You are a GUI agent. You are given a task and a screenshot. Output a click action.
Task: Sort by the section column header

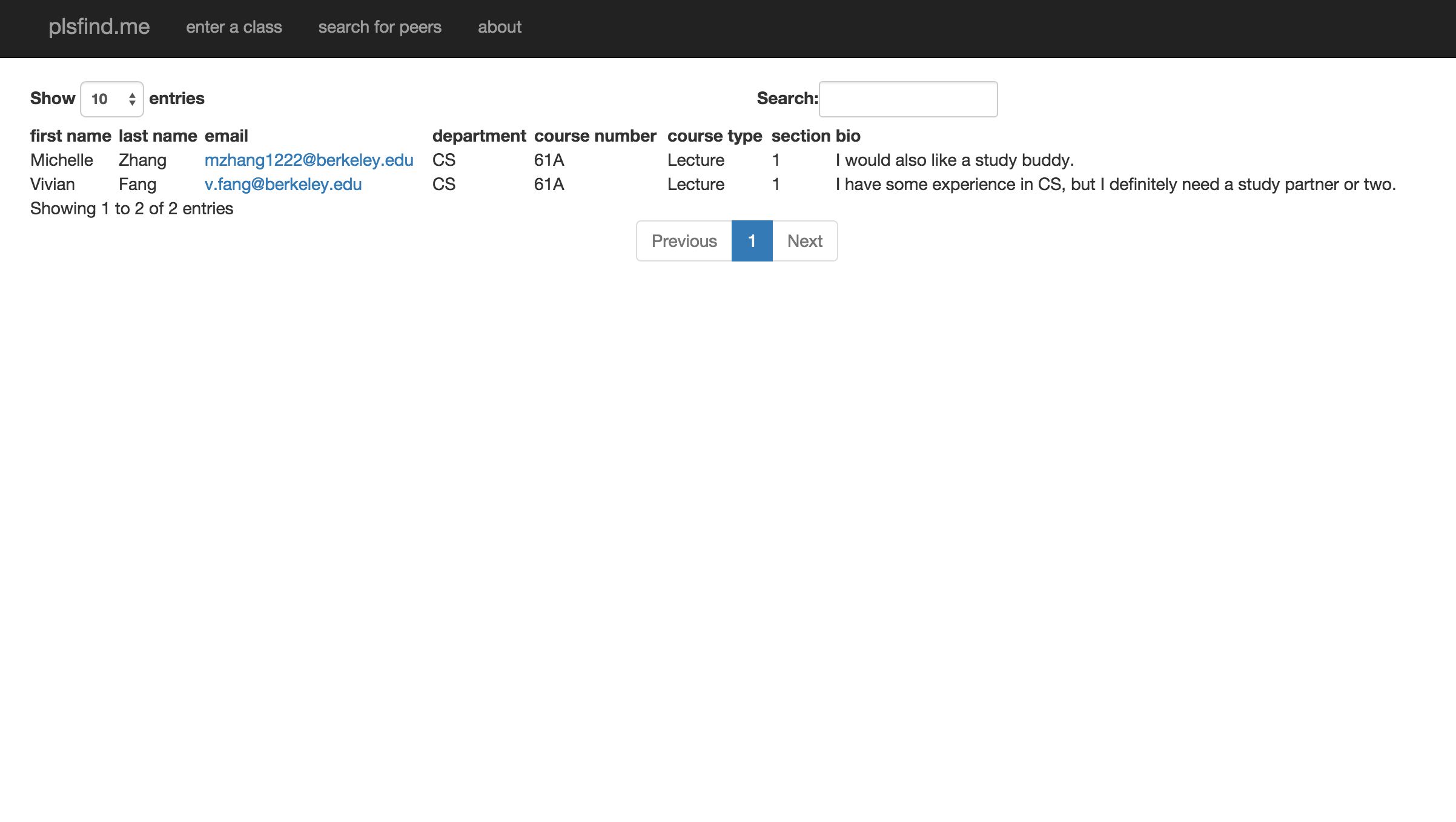(801, 136)
